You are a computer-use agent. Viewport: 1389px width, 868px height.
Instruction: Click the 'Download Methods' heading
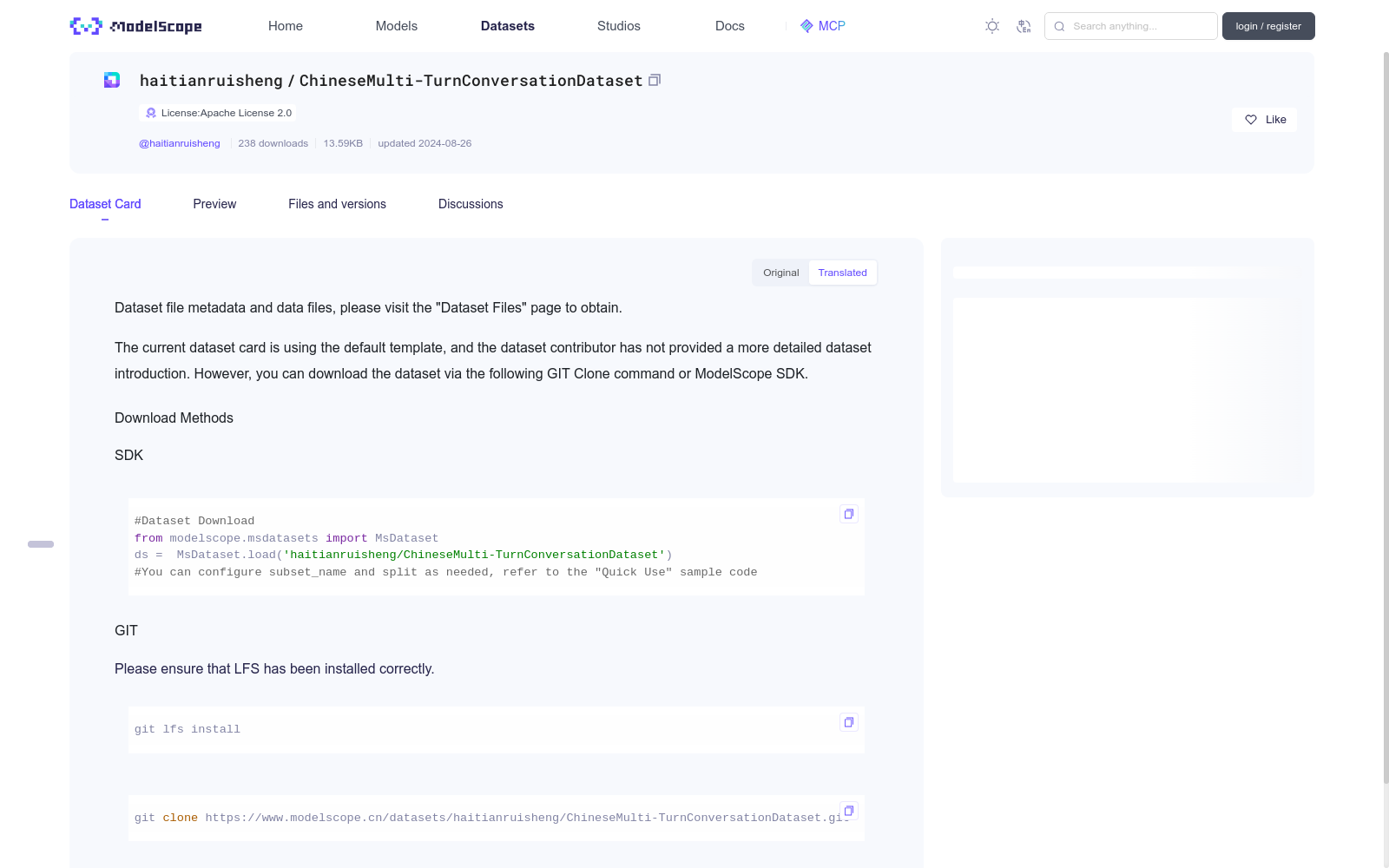pyautogui.click(x=174, y=418)
